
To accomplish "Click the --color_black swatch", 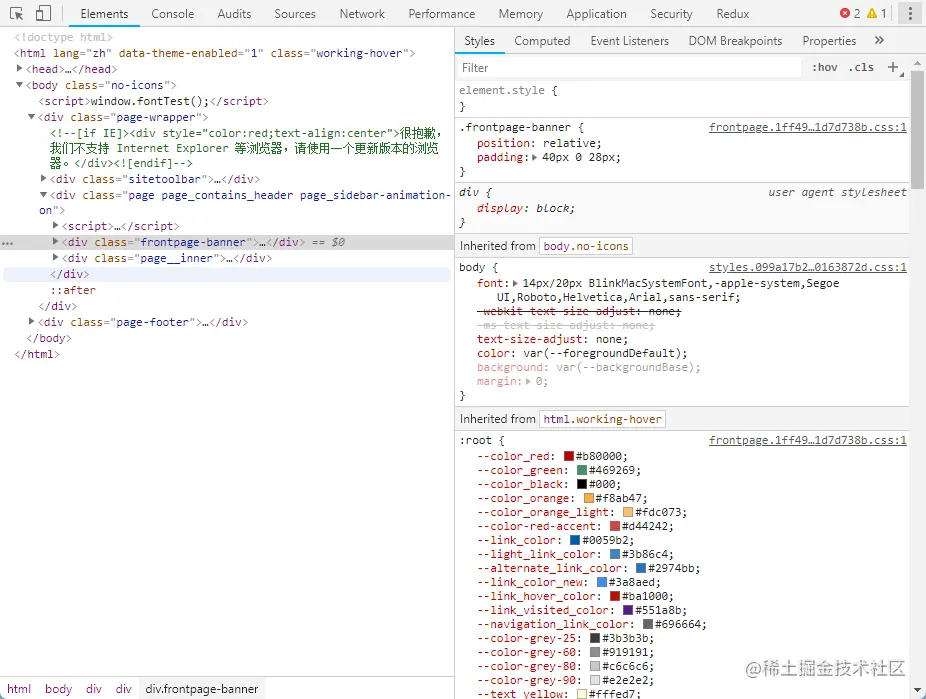I will (582, 484).
